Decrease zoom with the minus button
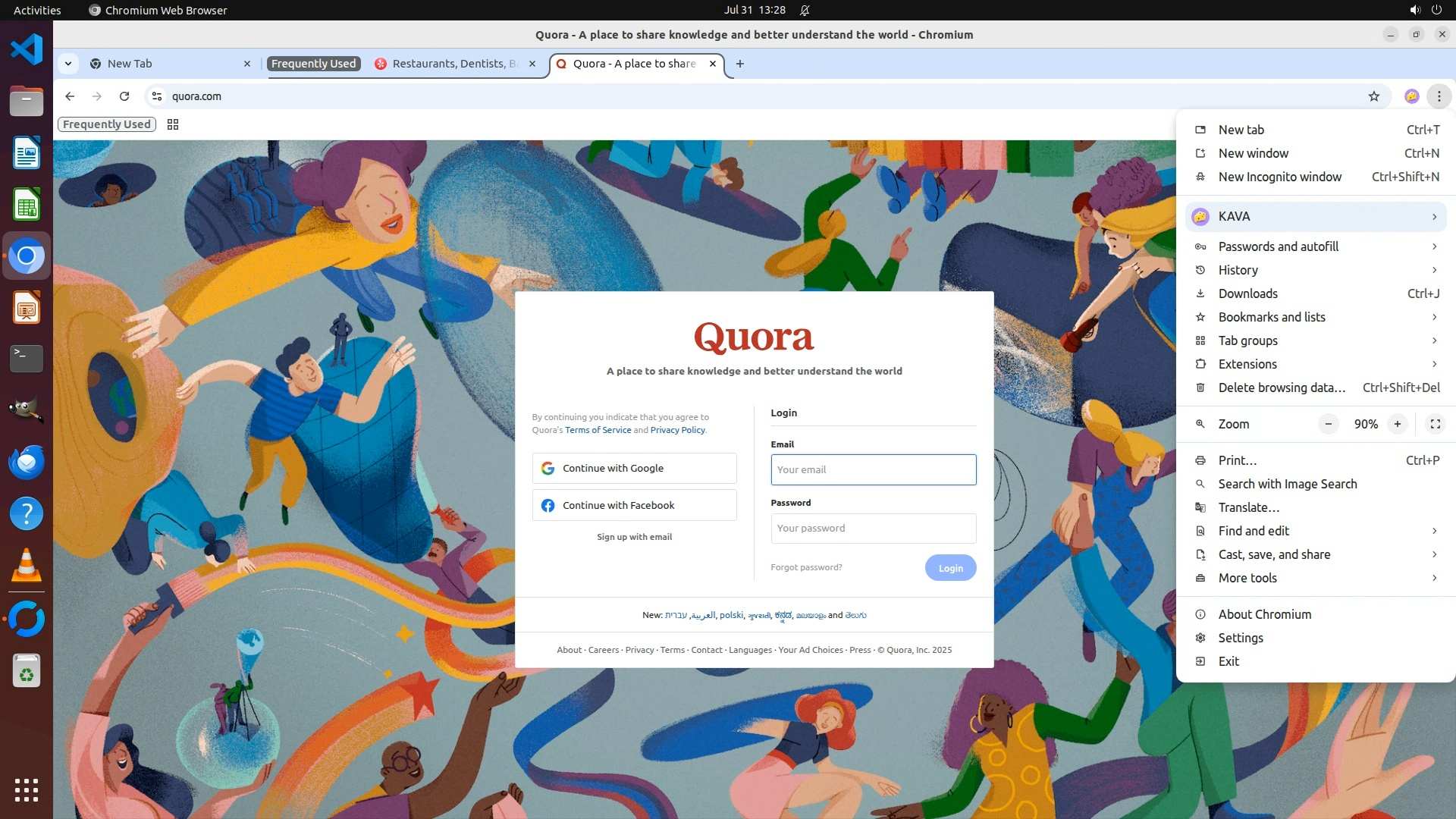 tap(1328, 424)
